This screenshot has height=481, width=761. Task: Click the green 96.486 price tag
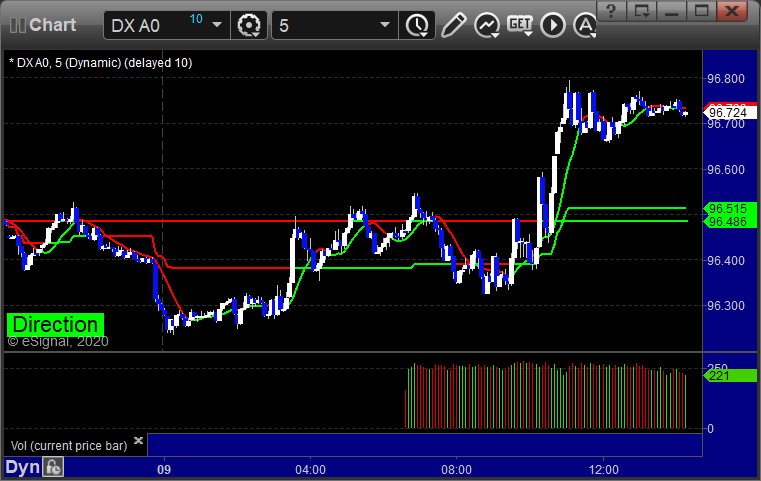click(730, 222)
